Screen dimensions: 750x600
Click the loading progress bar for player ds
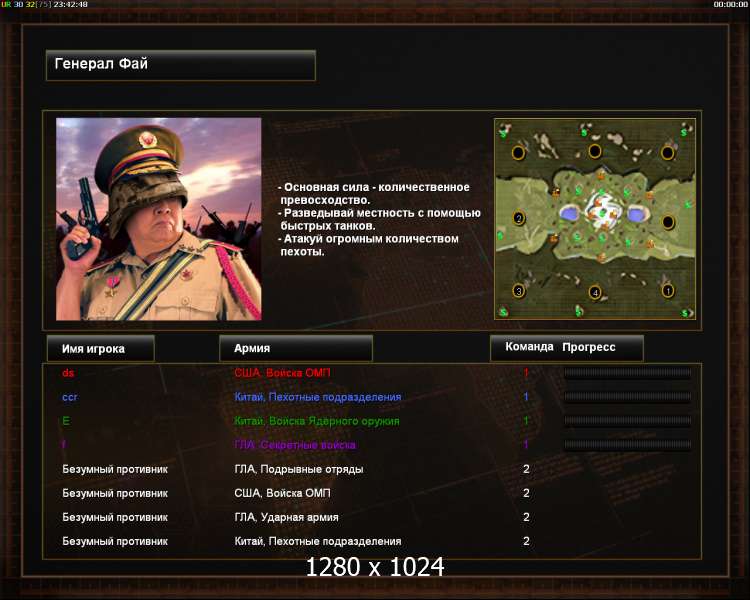[628, 373]
